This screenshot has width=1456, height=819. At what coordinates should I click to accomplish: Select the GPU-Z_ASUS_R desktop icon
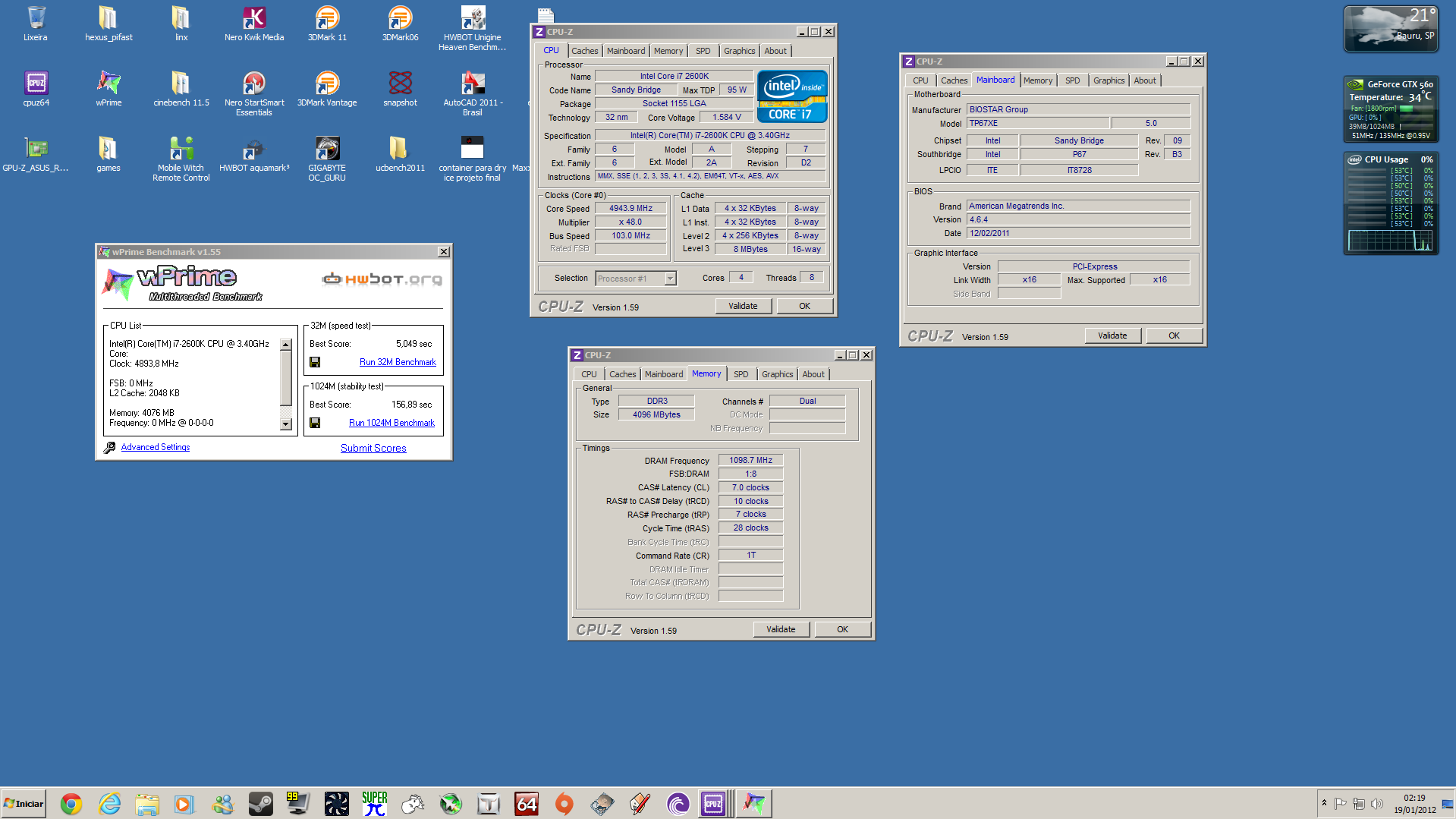(36, 154)
